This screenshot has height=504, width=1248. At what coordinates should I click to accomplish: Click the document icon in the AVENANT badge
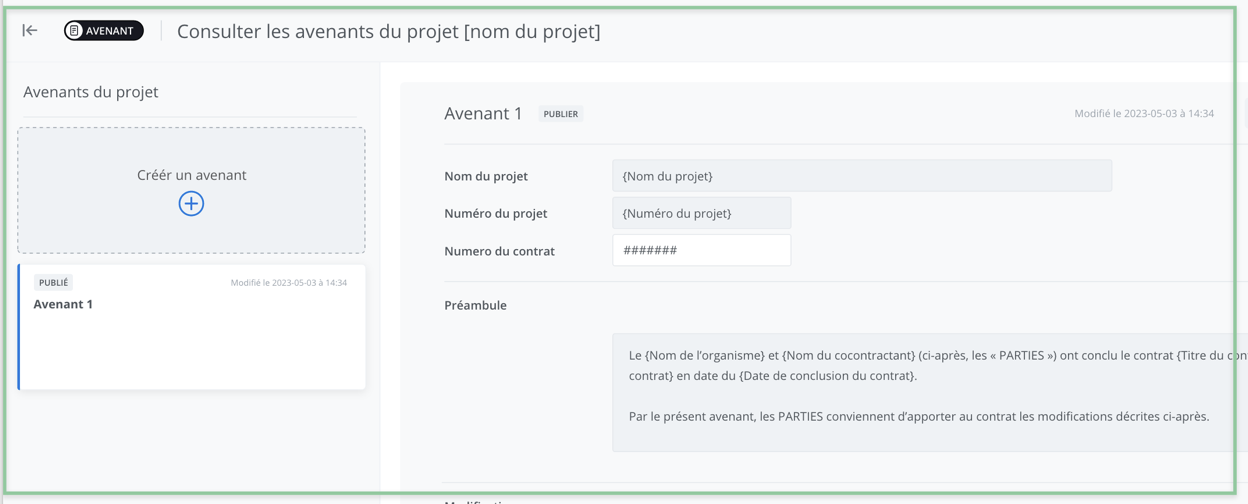pyautogui.click(x=75, y=31)
